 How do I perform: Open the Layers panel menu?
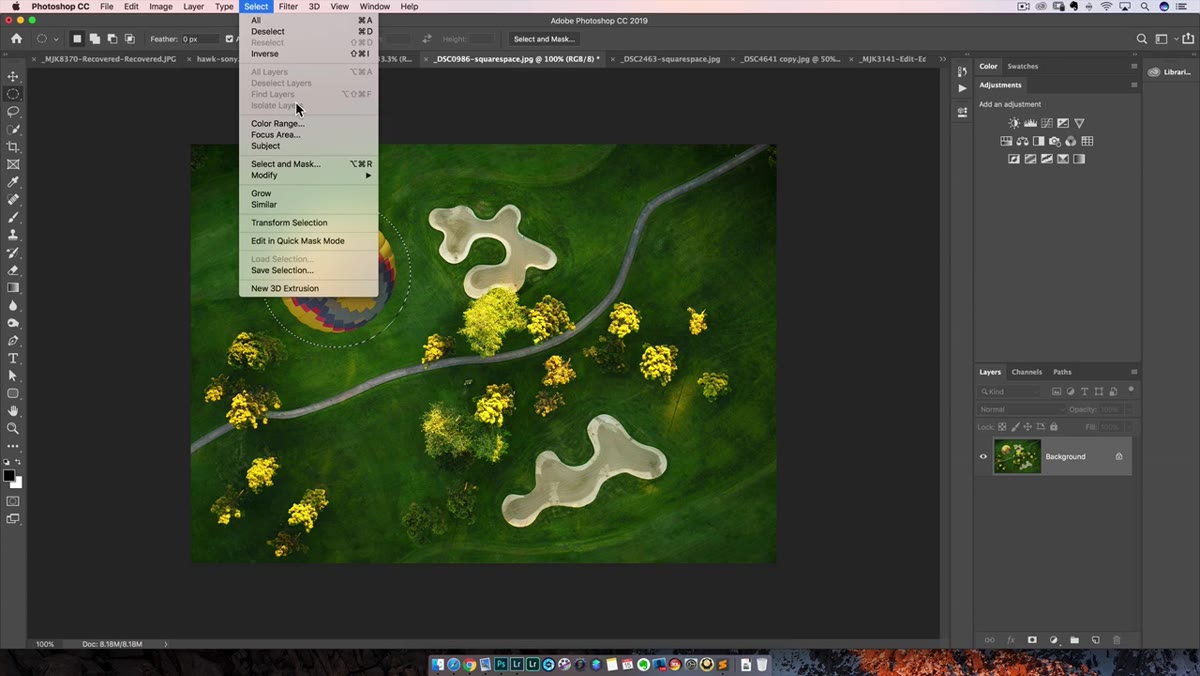[x=1134, y=372]
